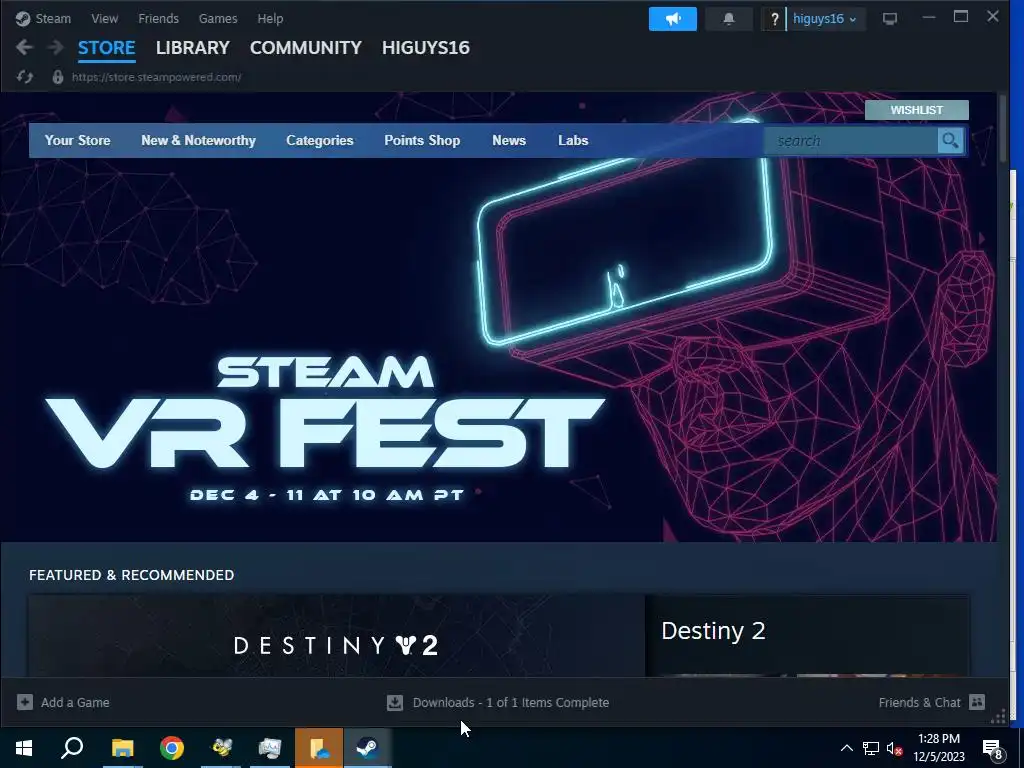This screenshot has height=768, width=1024.
Task: Click the network tray icon
Action: tap(871, 748)
